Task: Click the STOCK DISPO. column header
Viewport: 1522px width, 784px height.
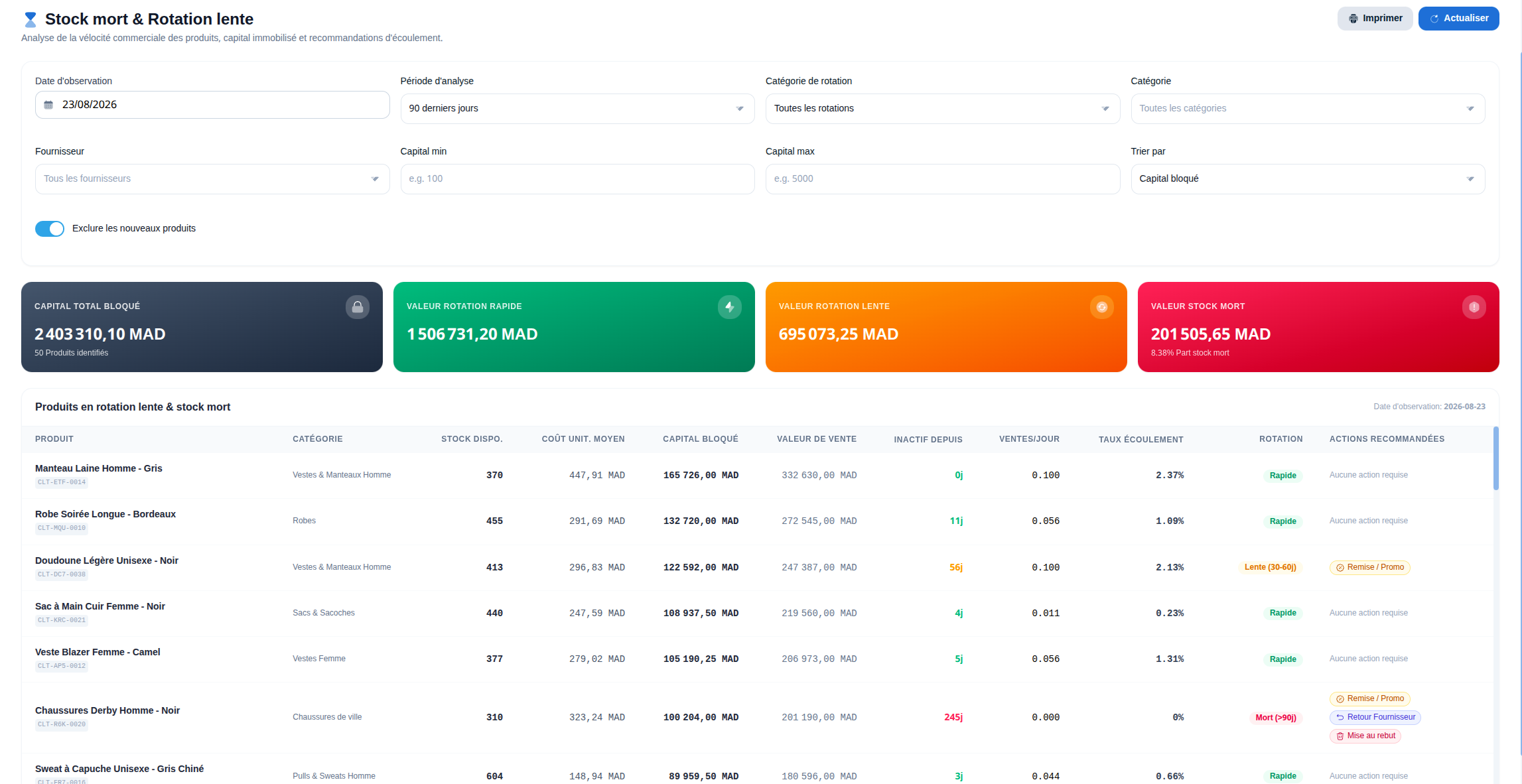Action: tap(472, 439)
